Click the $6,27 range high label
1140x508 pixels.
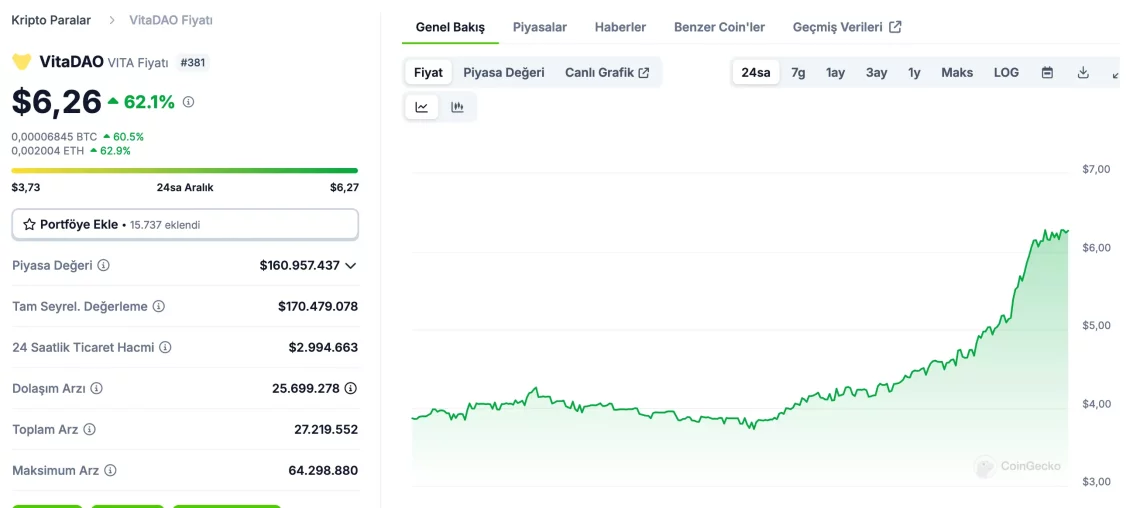(x=344, y=188)
